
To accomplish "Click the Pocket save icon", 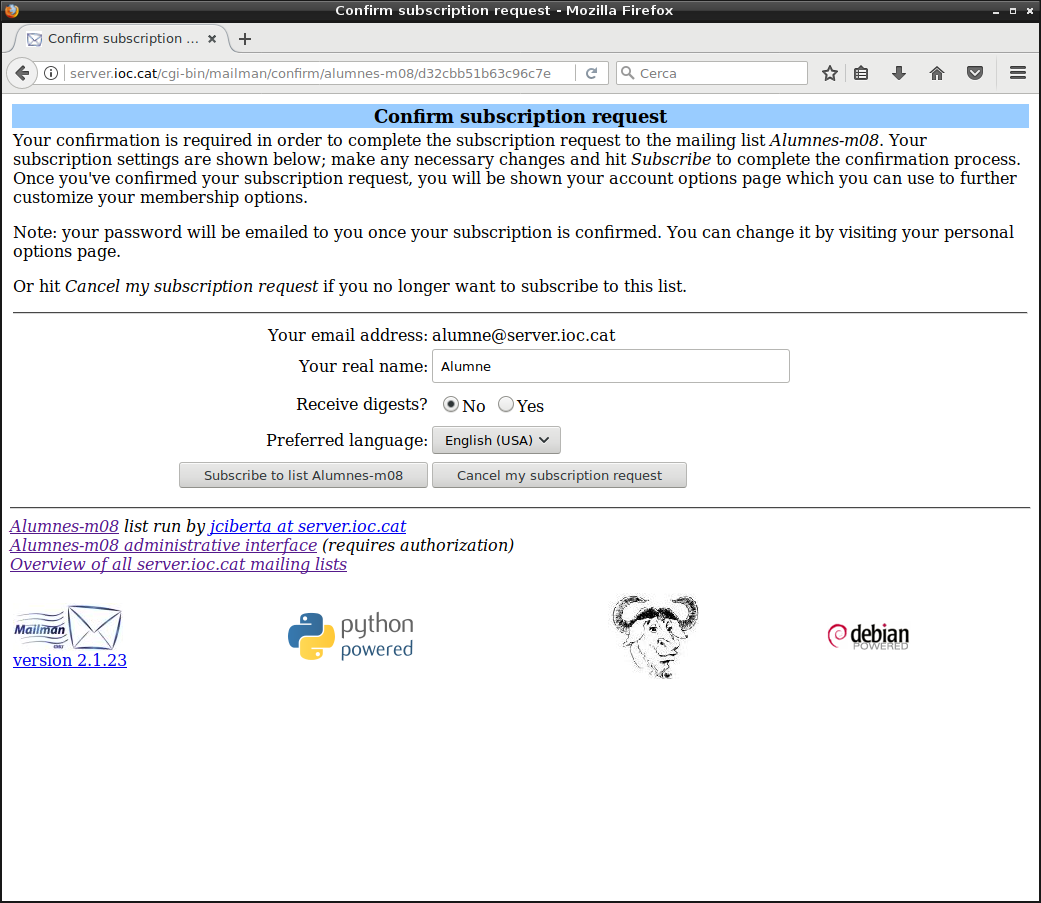I will tap(974, 73).
